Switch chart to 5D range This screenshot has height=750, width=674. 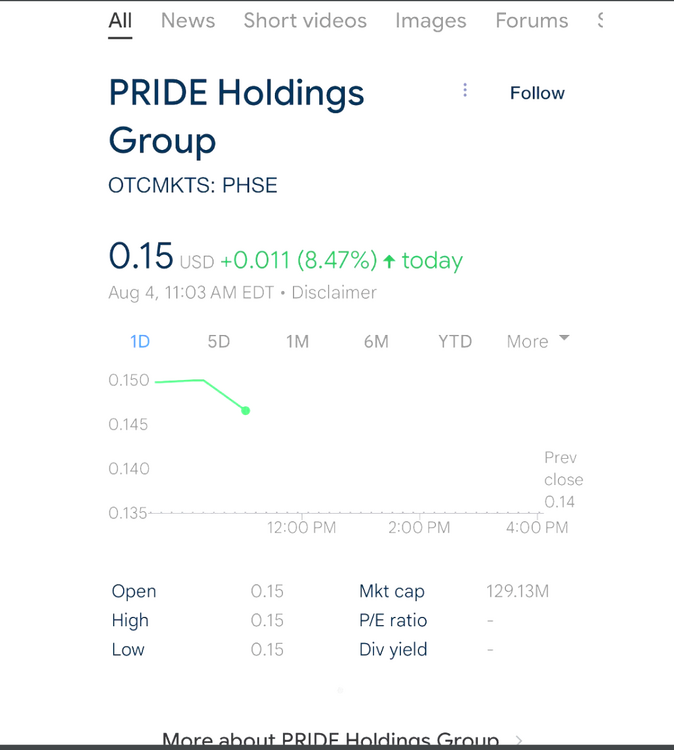[x=219, y=341]
